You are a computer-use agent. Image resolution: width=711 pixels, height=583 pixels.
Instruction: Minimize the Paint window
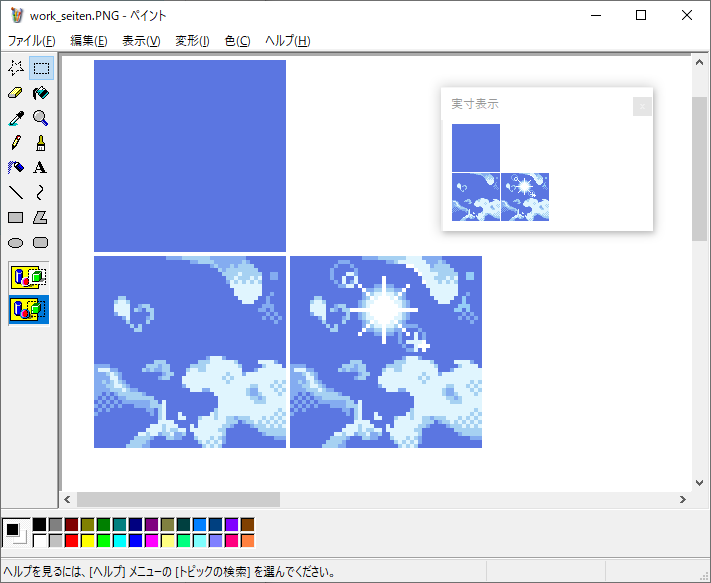click(x=596, y=15)
